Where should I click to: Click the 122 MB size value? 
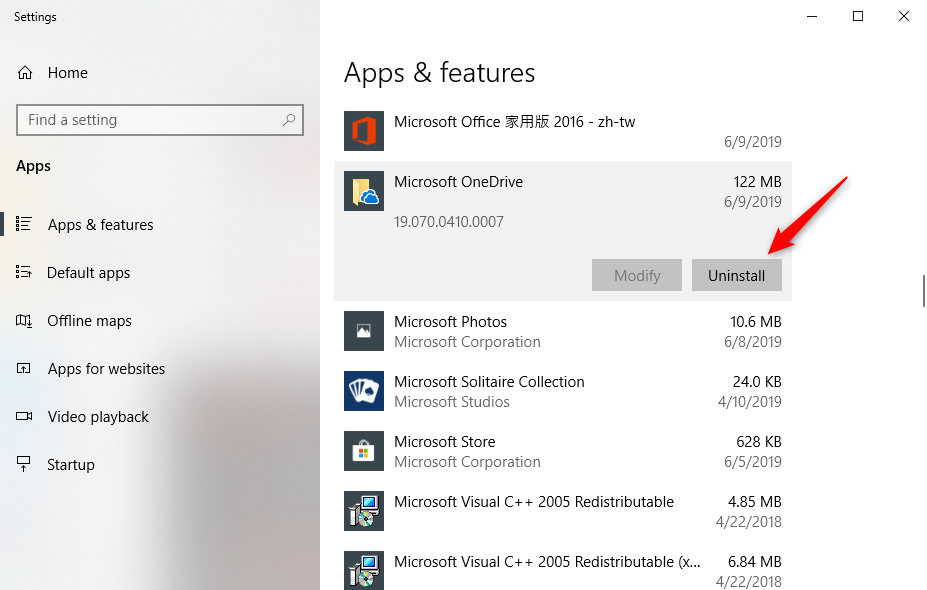coord(757,181)
